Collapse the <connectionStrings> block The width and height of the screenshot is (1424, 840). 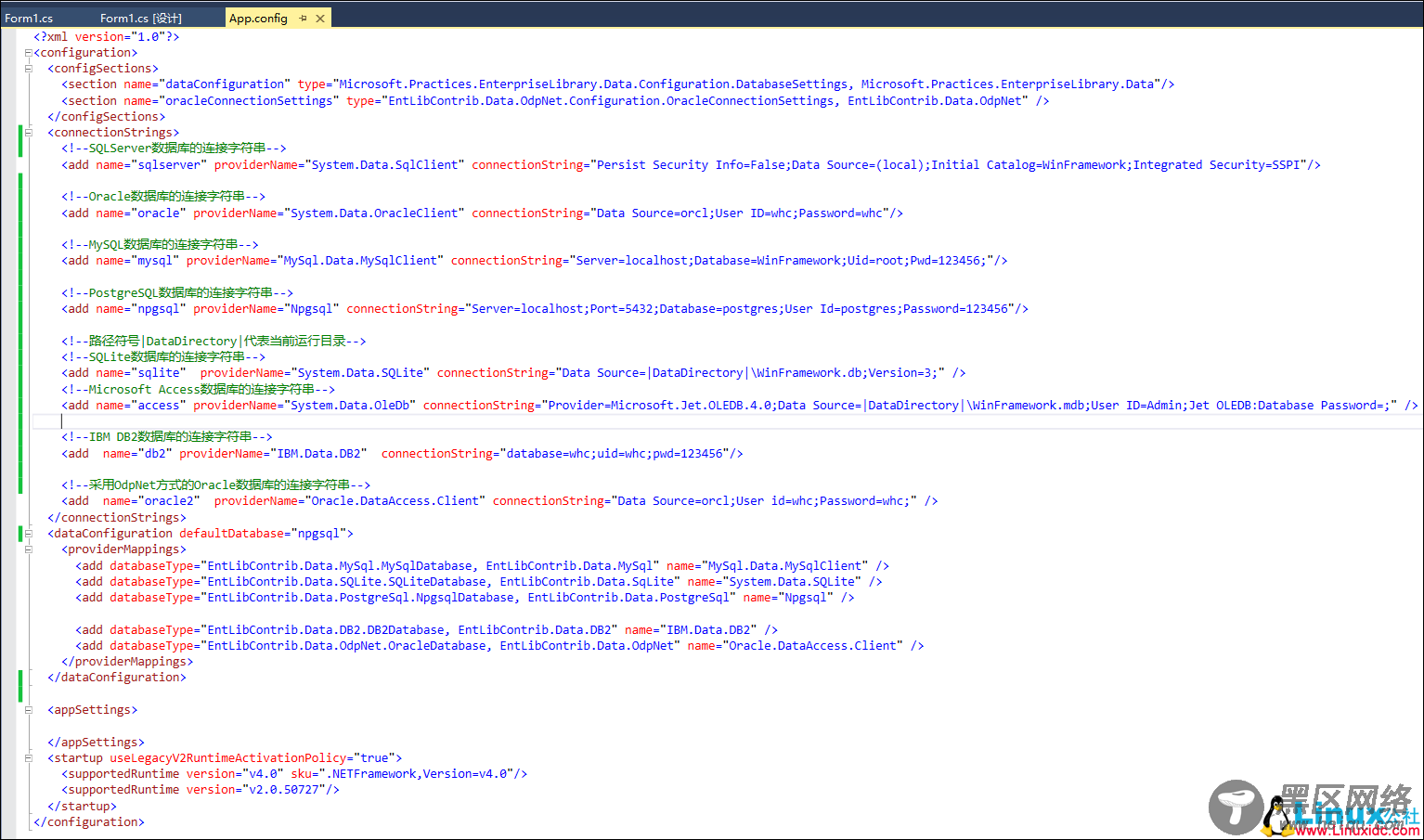[x=28, y=133]
